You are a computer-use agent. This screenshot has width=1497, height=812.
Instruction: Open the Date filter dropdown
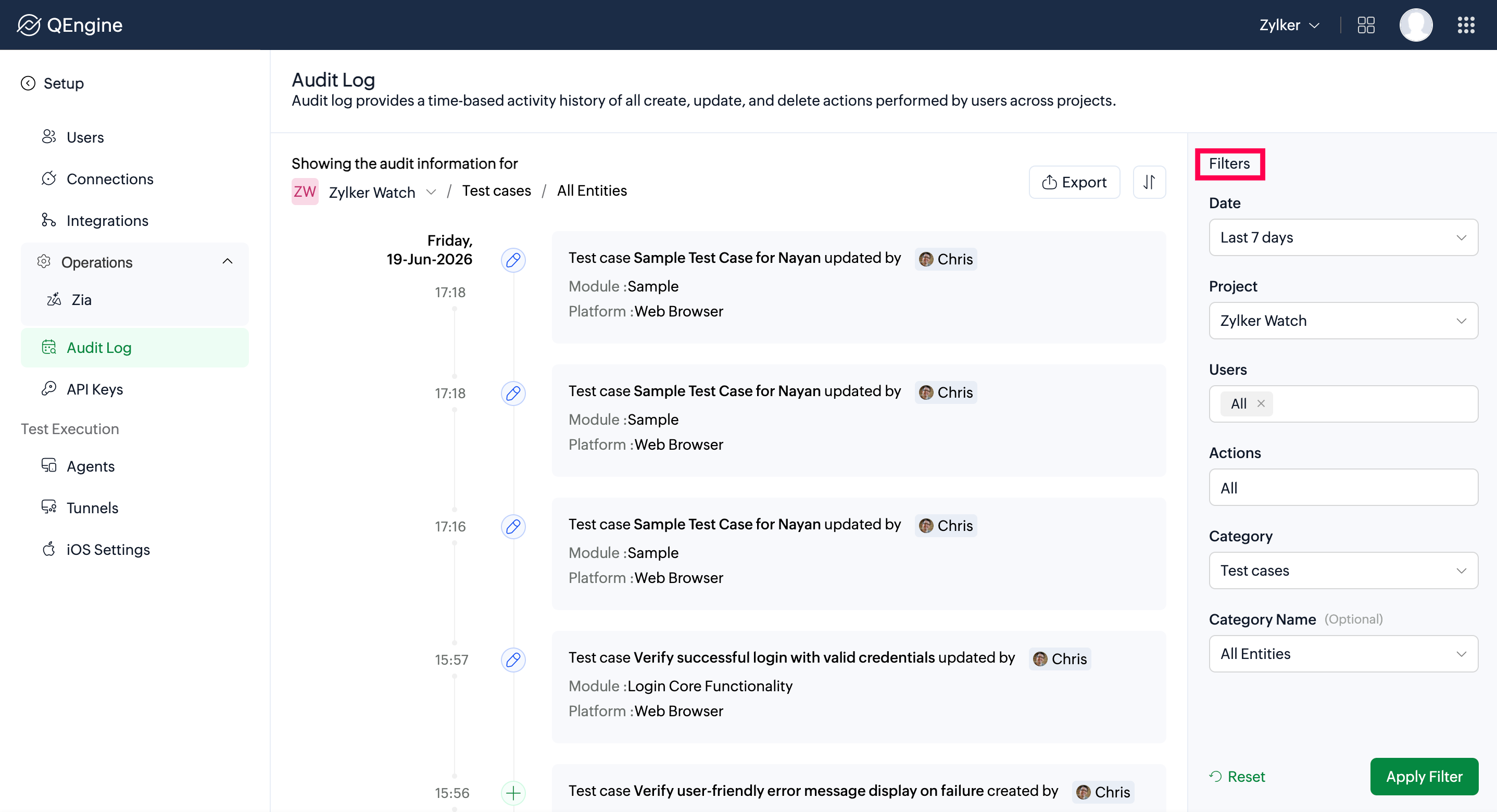tap(1343, 237)
